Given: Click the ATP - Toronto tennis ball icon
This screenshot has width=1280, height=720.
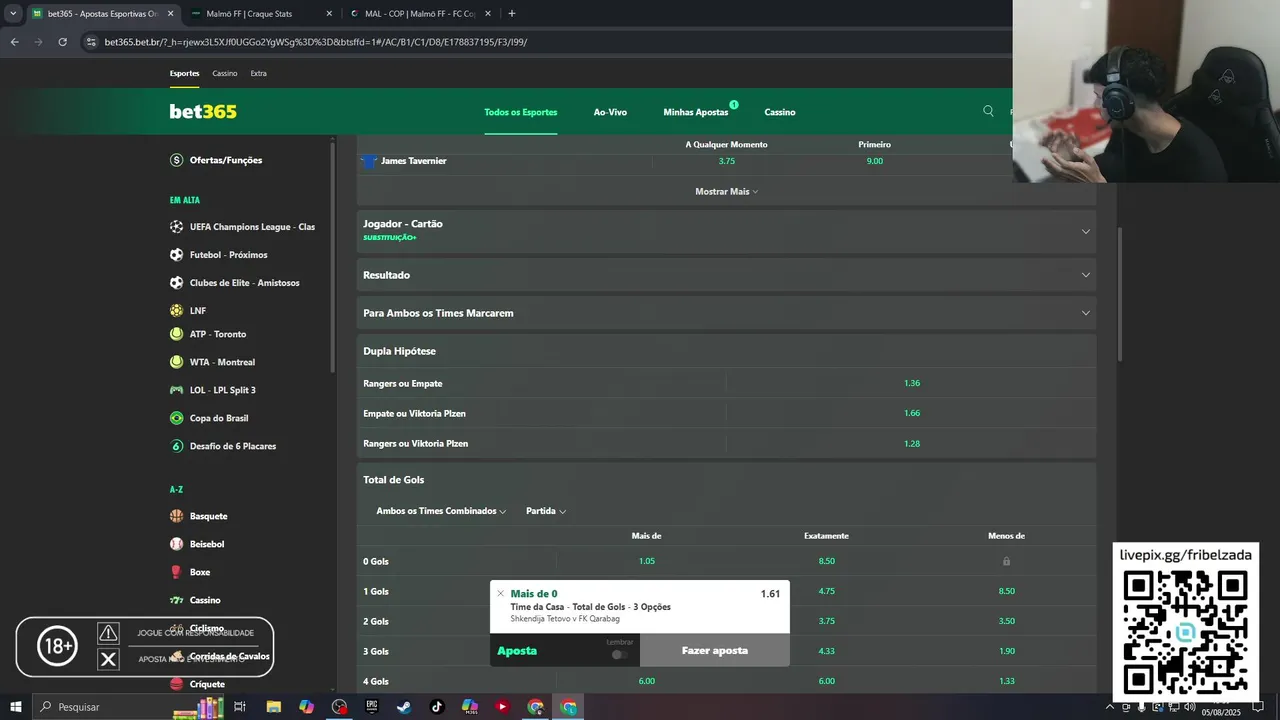Looking at the screenshot, I should click(177, 334).
